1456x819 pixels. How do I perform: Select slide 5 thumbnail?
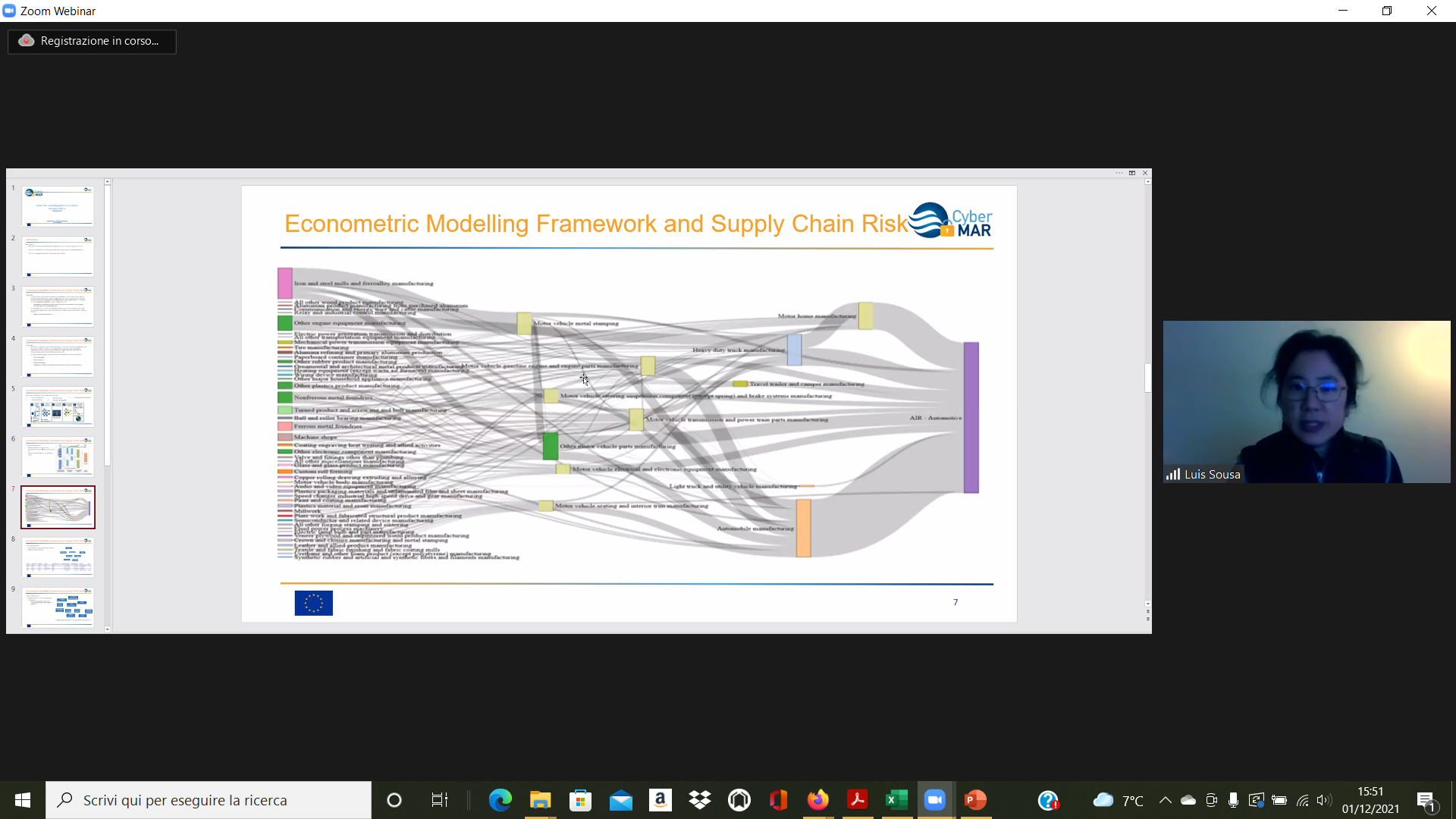click(x=58, y=406)
